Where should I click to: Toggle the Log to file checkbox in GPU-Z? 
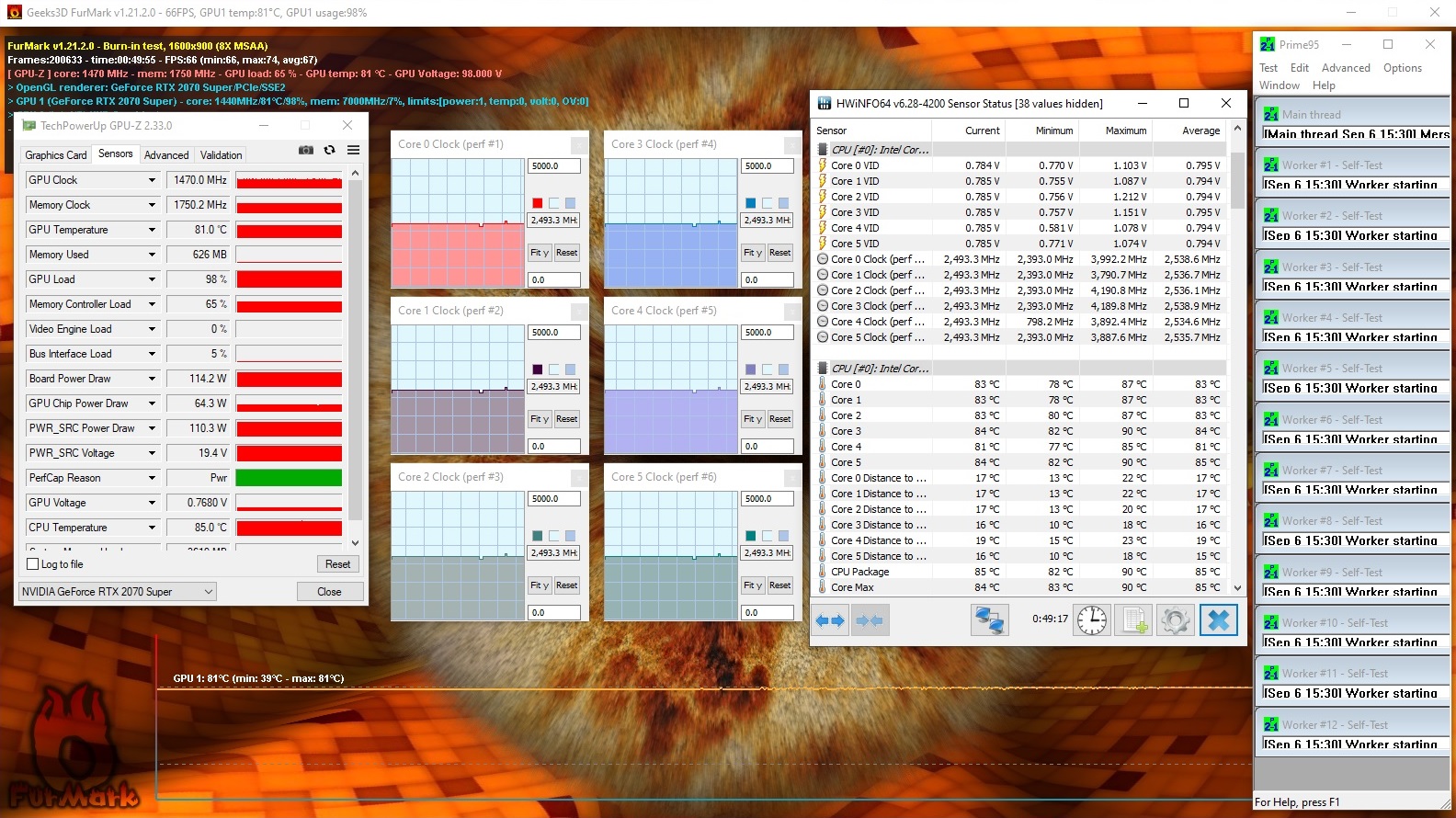[x=33, y=564]
